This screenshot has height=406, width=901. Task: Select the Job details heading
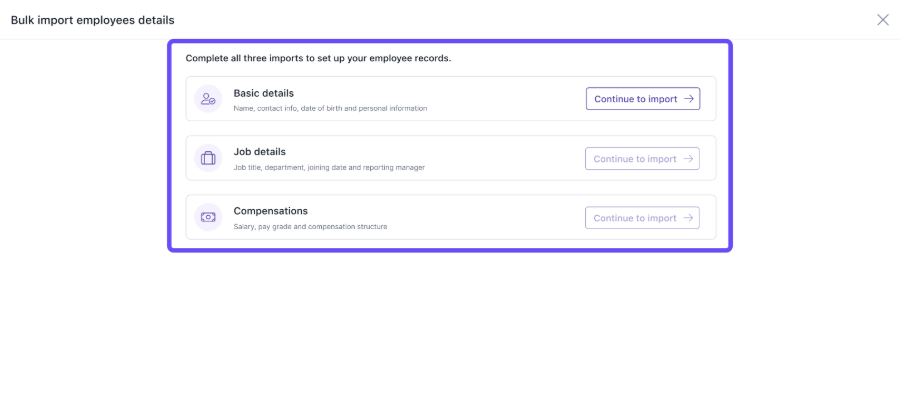coord(260,152)
